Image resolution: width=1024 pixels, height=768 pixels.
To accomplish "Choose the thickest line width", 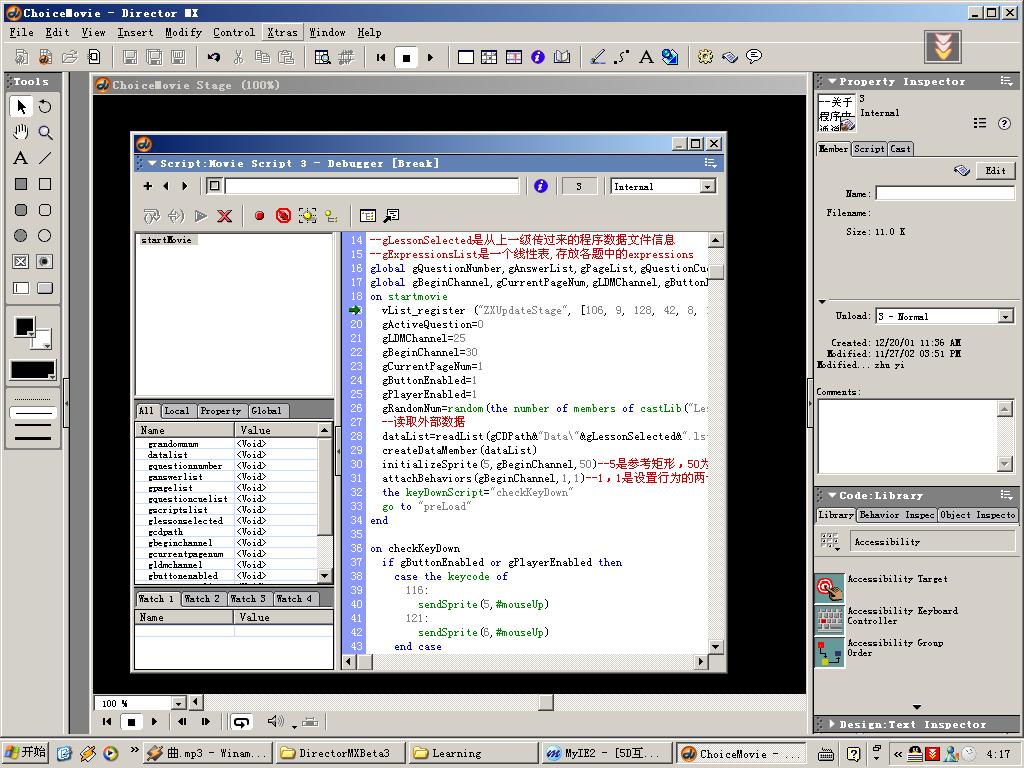I will coord(32,438).
